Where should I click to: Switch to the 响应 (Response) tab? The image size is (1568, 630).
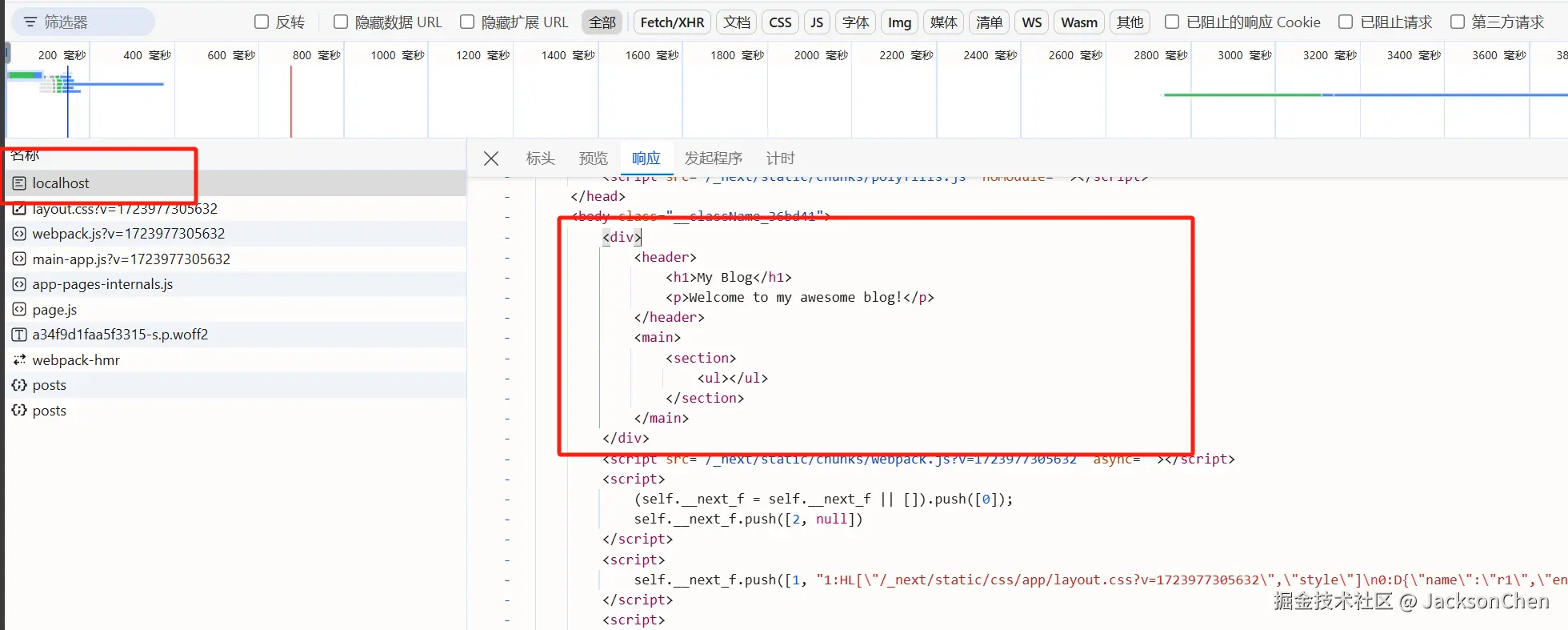pyautogui.click(x=646, y=159)
